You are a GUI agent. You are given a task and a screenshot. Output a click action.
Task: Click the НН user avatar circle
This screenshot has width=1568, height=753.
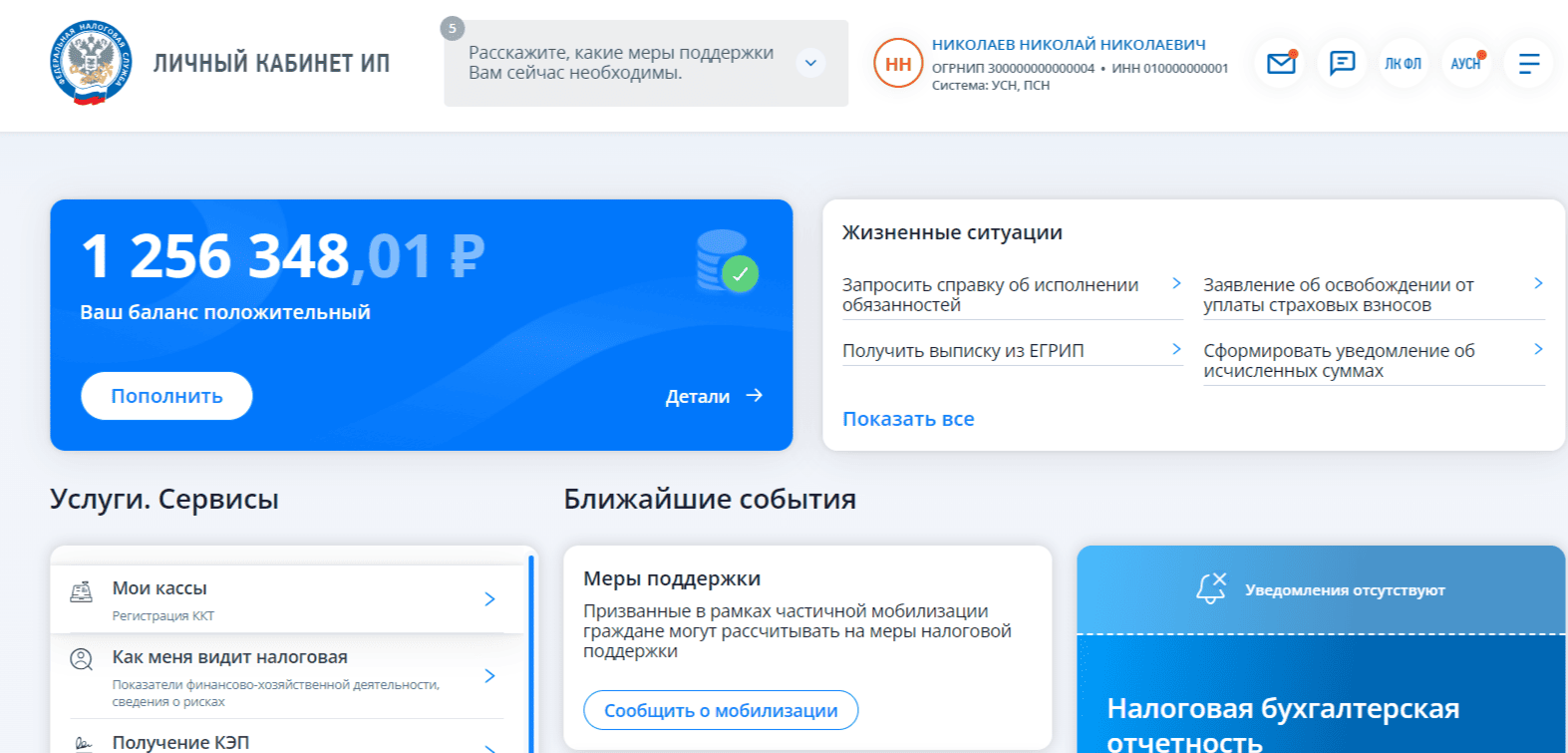coord(898,63)
